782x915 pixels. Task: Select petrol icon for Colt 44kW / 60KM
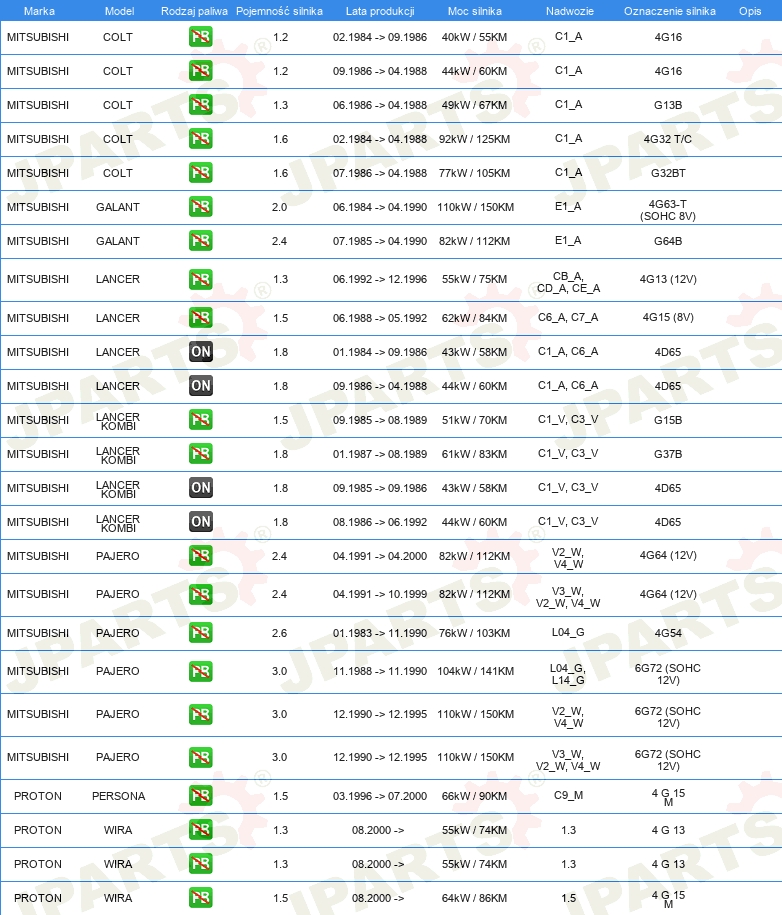pyautogui.click(x=200, y=71)
